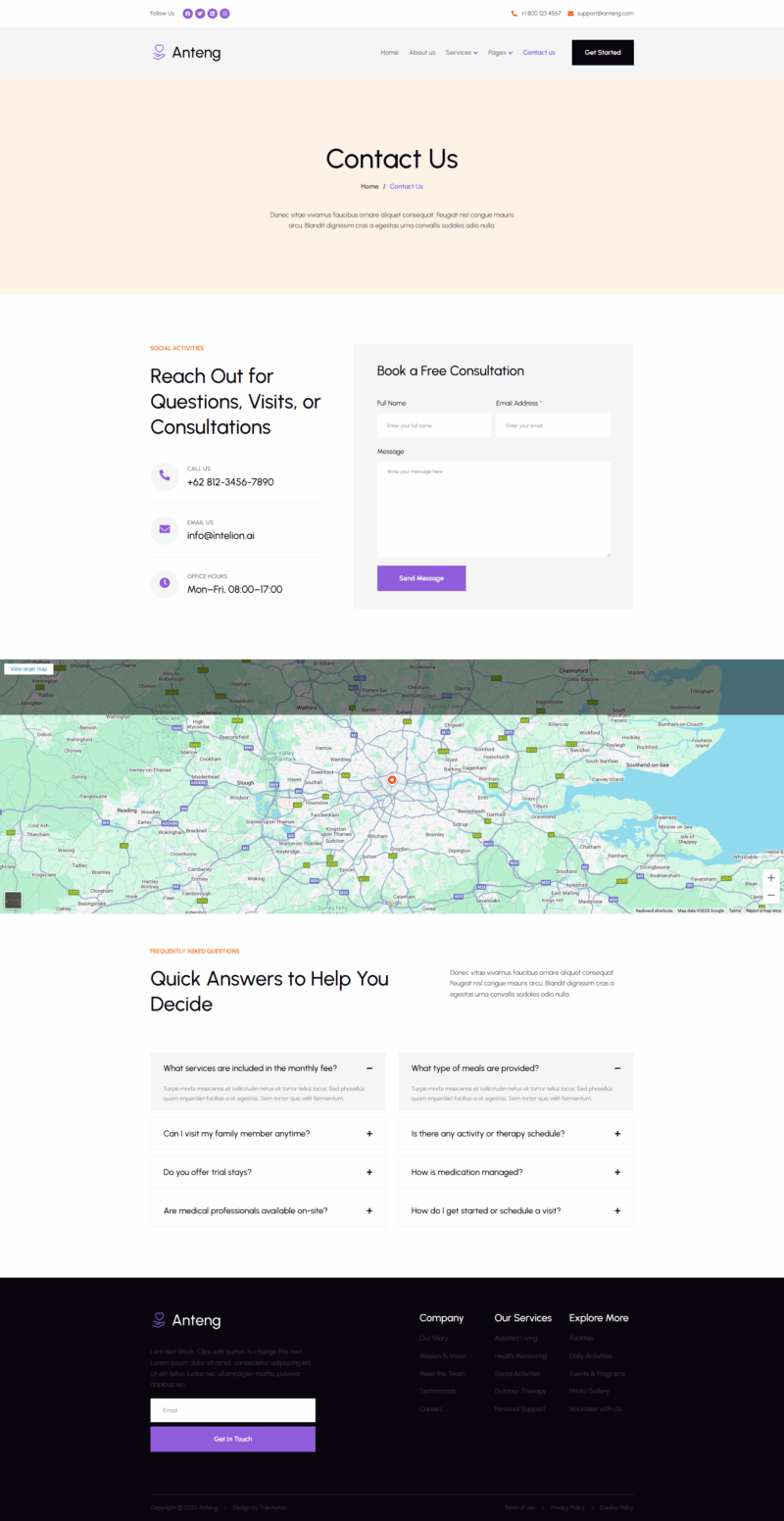Click the Anteng logo in header
This screenshot has height=1521, width=784.
(x=186, y=53)
